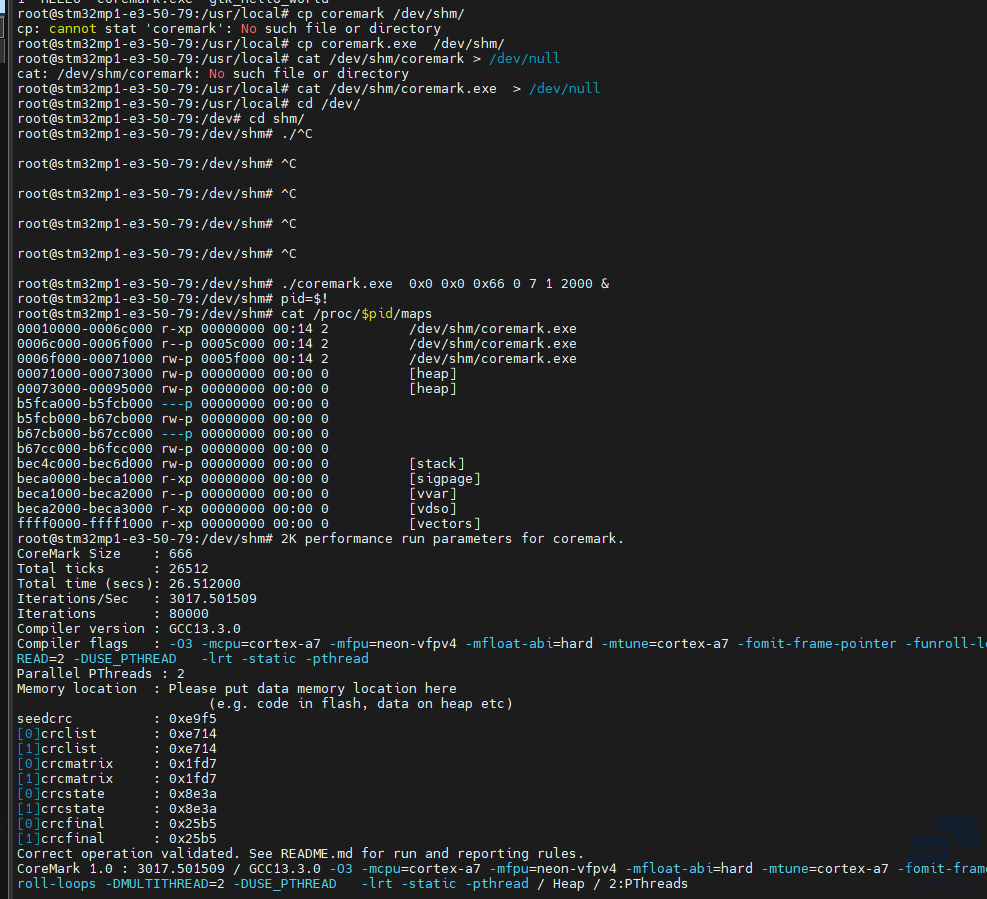Screen dimensions: 987x899
Task: Click the seedcrc value 0xe9f5
Action: (x=192, y=719)
